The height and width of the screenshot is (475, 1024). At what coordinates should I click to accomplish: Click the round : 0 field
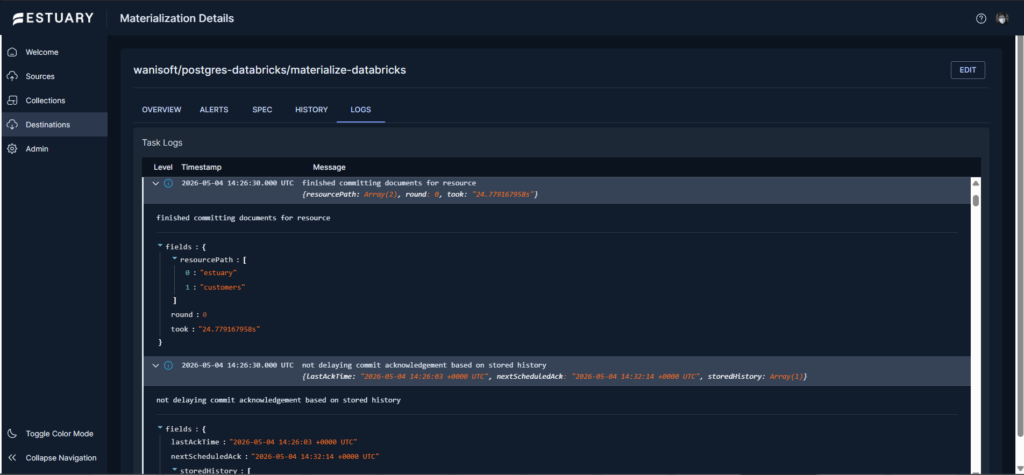click(189, 314)
